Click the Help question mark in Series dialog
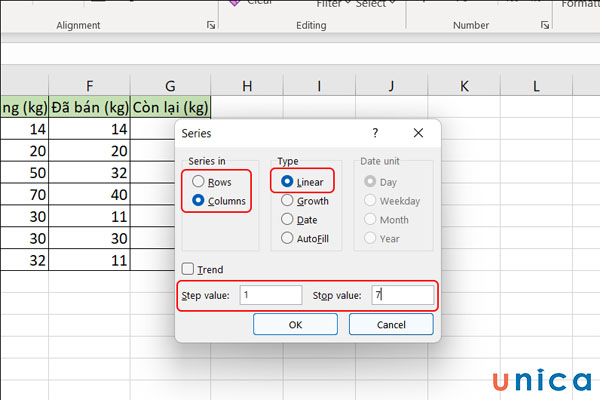 pyautogui.click(x=375, y=132)
